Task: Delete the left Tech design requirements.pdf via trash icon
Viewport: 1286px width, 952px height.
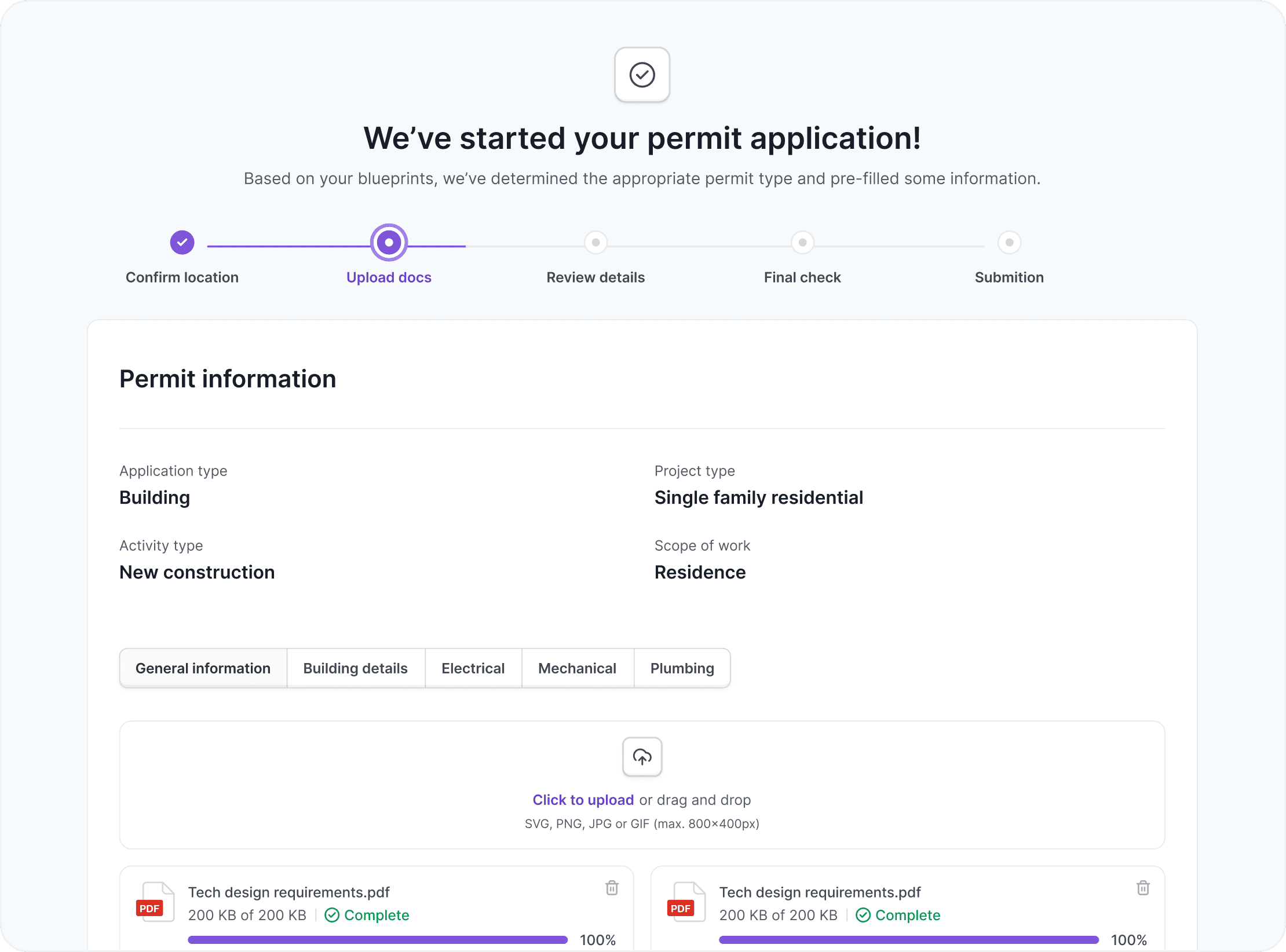Action: pos(612,888)
